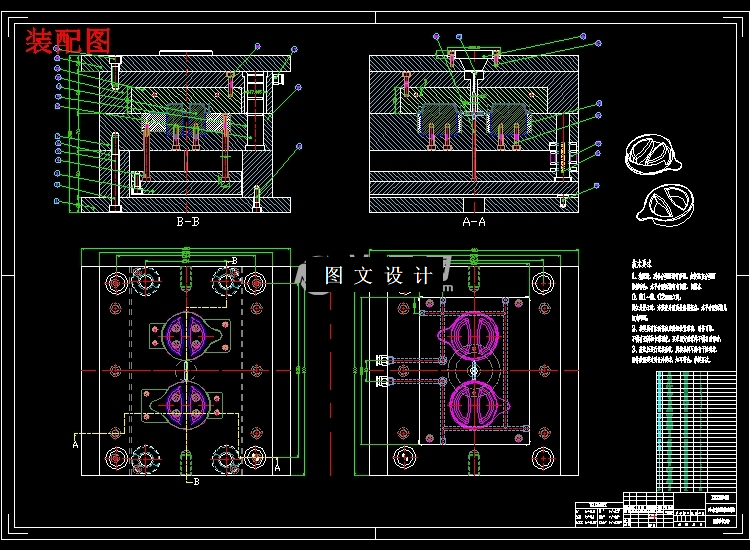Select section marker B below left plan view
The height and width of the screenshot is (550, 750).
(196, 482)
